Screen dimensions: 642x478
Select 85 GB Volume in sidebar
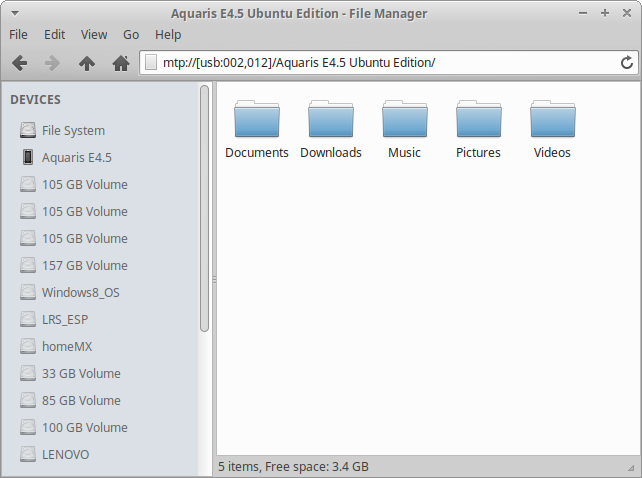[81, 401]
